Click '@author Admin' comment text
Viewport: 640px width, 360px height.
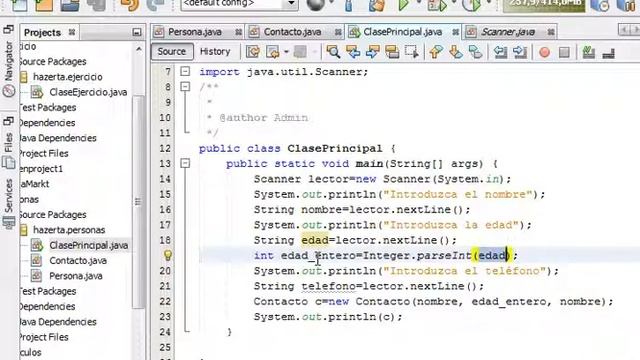pyautogui.click(x=264, y=118)
